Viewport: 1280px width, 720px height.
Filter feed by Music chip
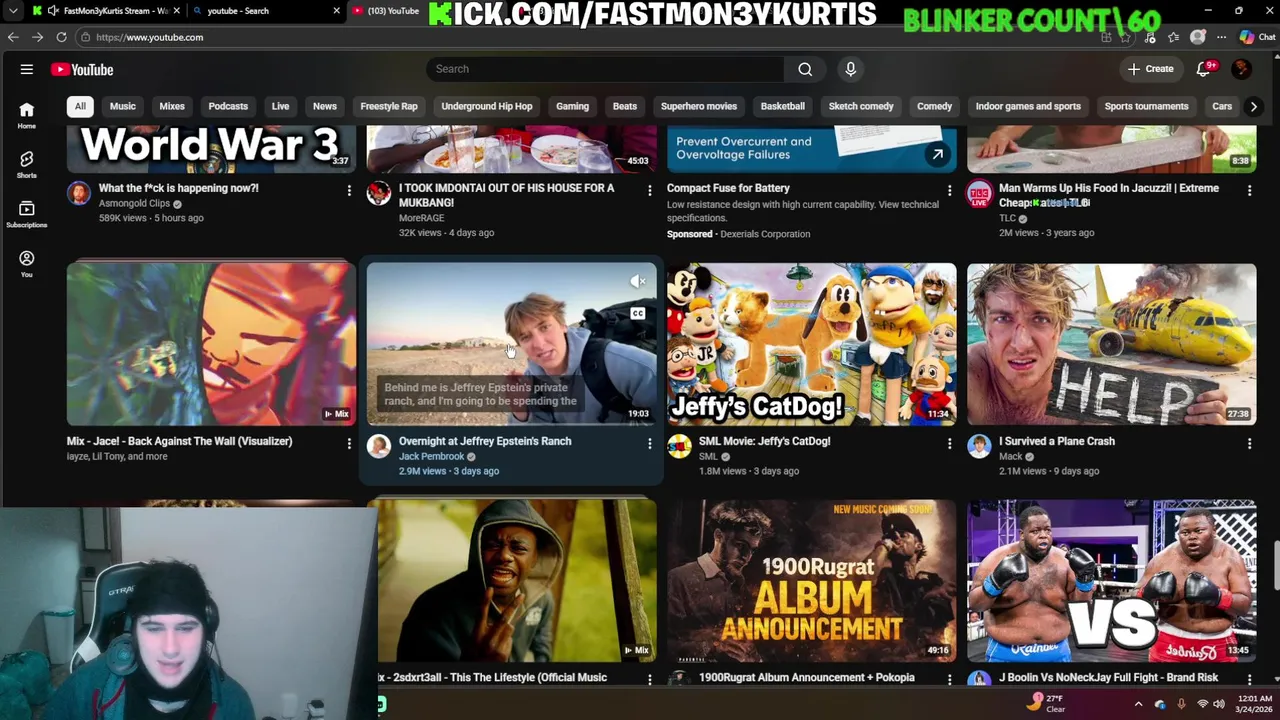pos(122,106)
